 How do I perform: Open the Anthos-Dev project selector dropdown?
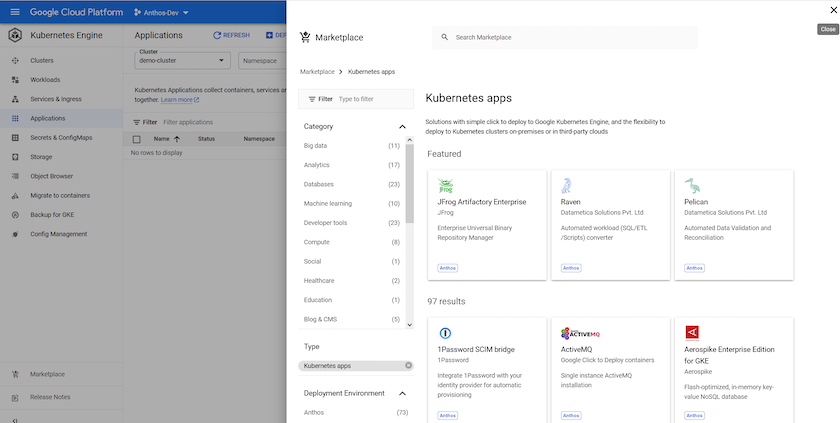(162, 11)
